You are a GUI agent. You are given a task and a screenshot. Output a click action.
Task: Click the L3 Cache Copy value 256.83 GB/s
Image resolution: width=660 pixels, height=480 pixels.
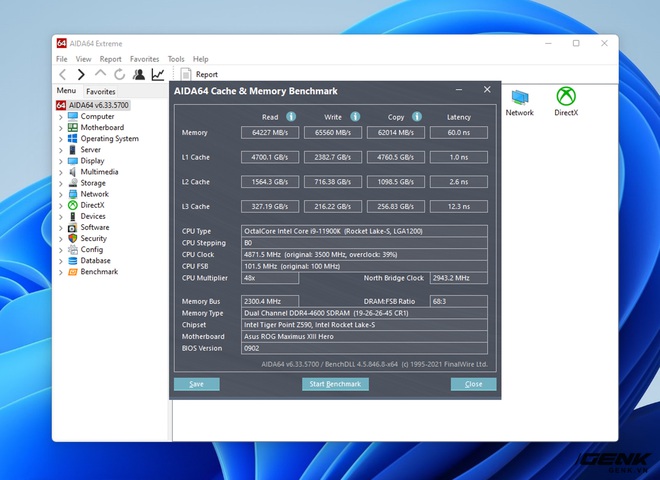tap(396, 207)
